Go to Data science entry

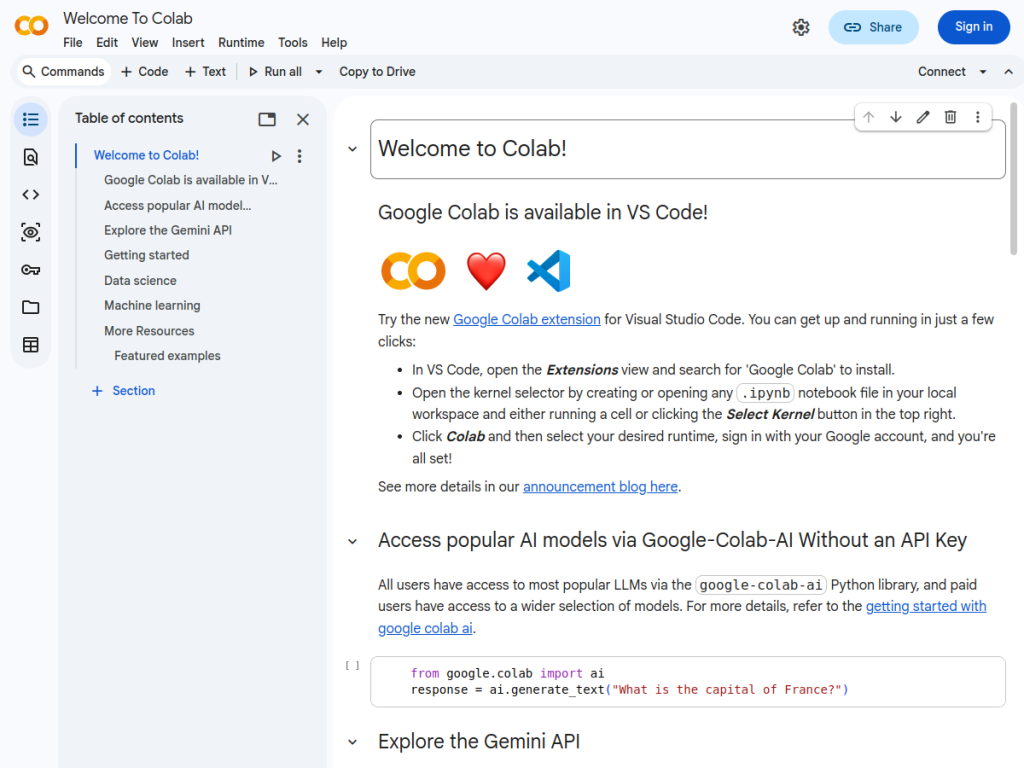(x=140, y=281)
